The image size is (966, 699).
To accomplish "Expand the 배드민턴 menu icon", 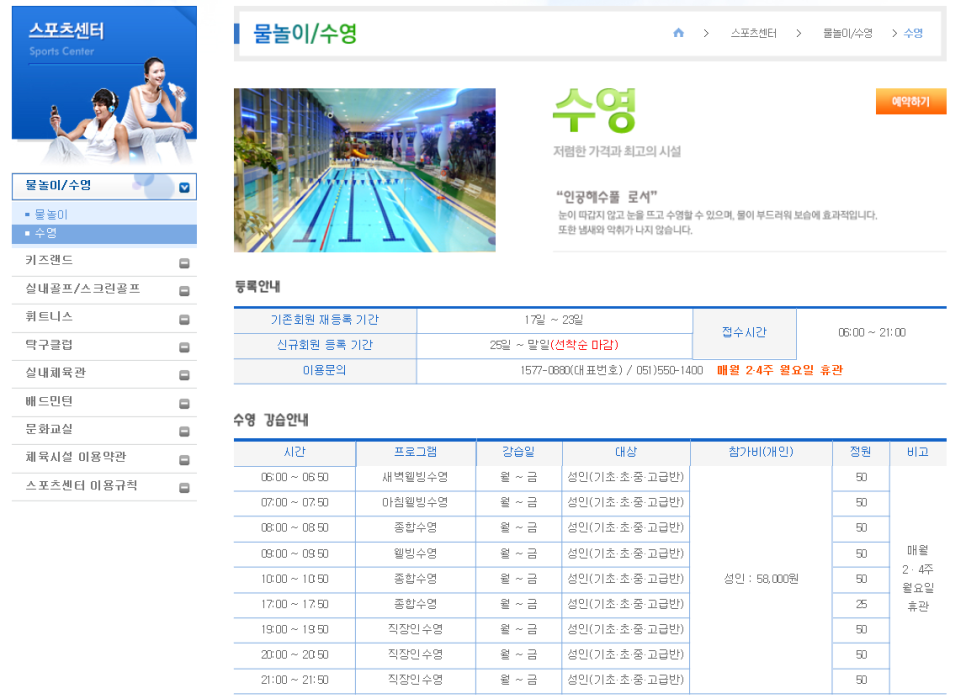I will (x=184, y=403).
